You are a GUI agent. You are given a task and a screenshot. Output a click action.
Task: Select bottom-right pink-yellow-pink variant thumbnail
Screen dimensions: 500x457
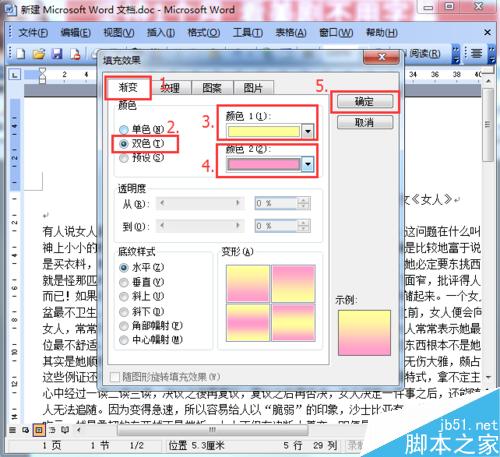coord(293,322)
